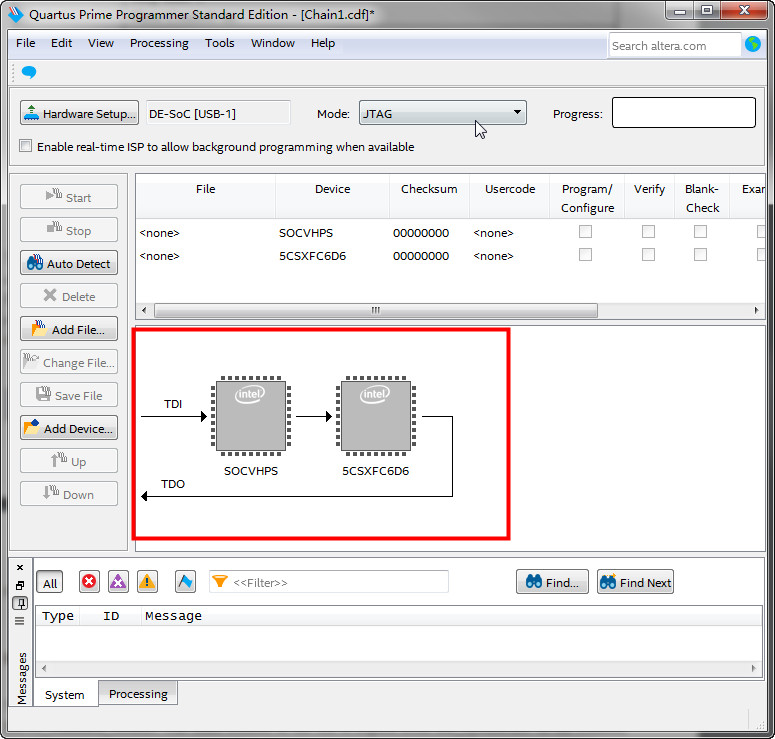Click the Auto Detect button
Screen dimensions: 775x739
[69, 263]
